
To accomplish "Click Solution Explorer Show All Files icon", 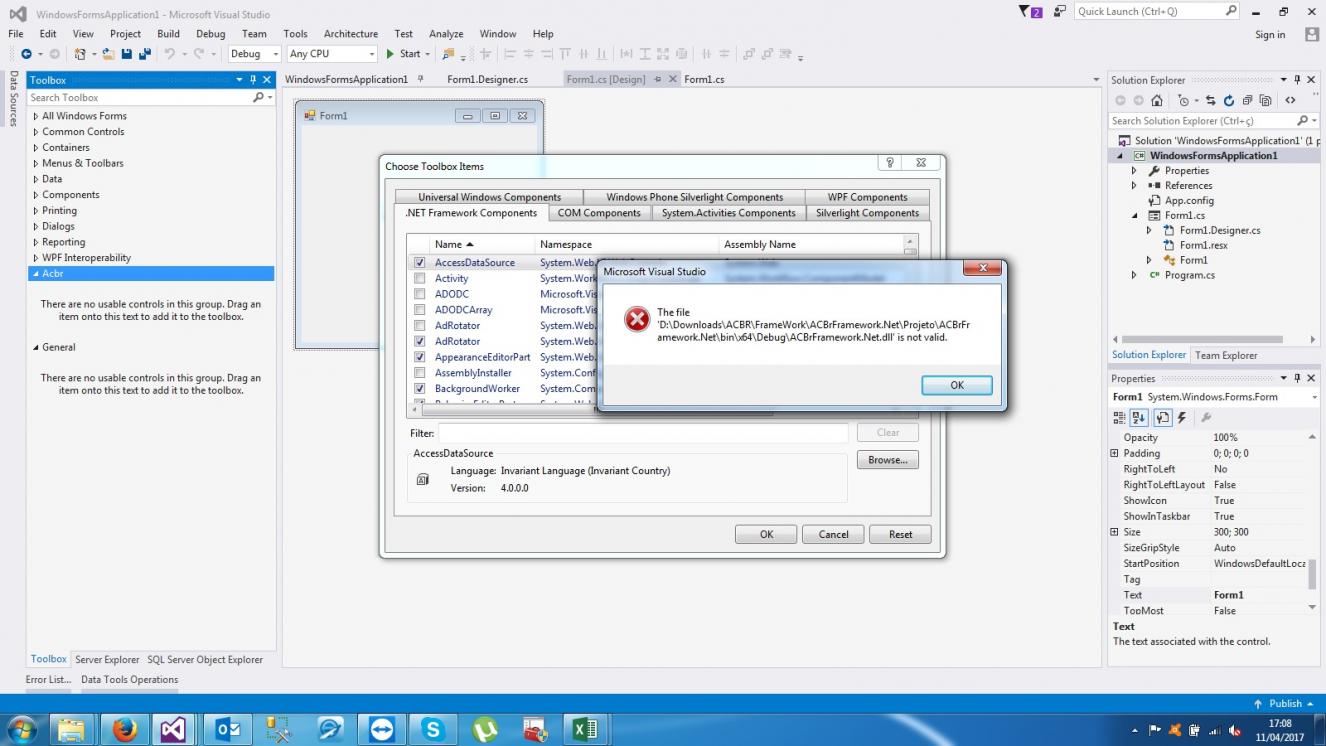I will [1265, 100].
